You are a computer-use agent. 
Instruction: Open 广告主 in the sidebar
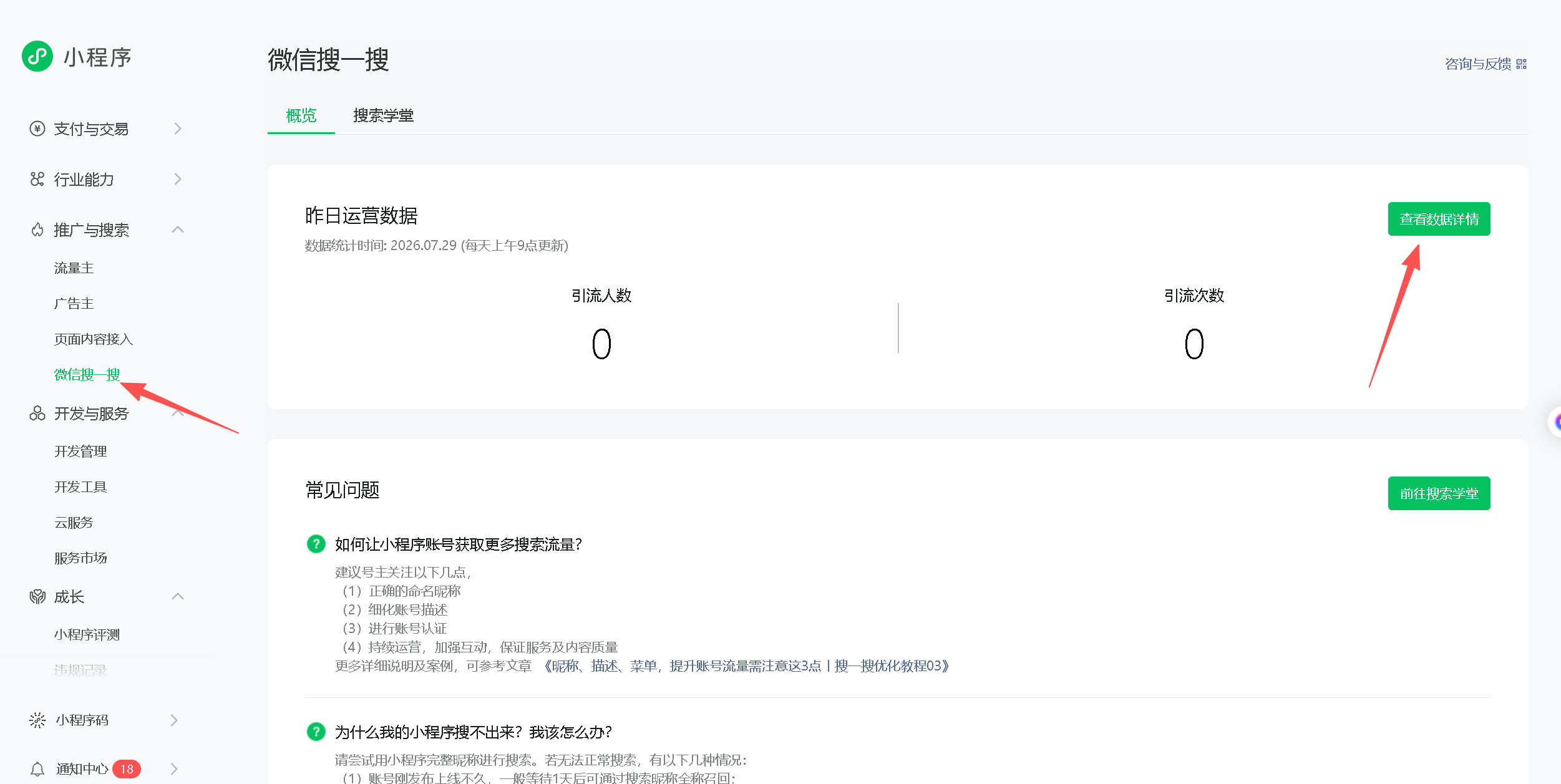(x=74, y=303)
